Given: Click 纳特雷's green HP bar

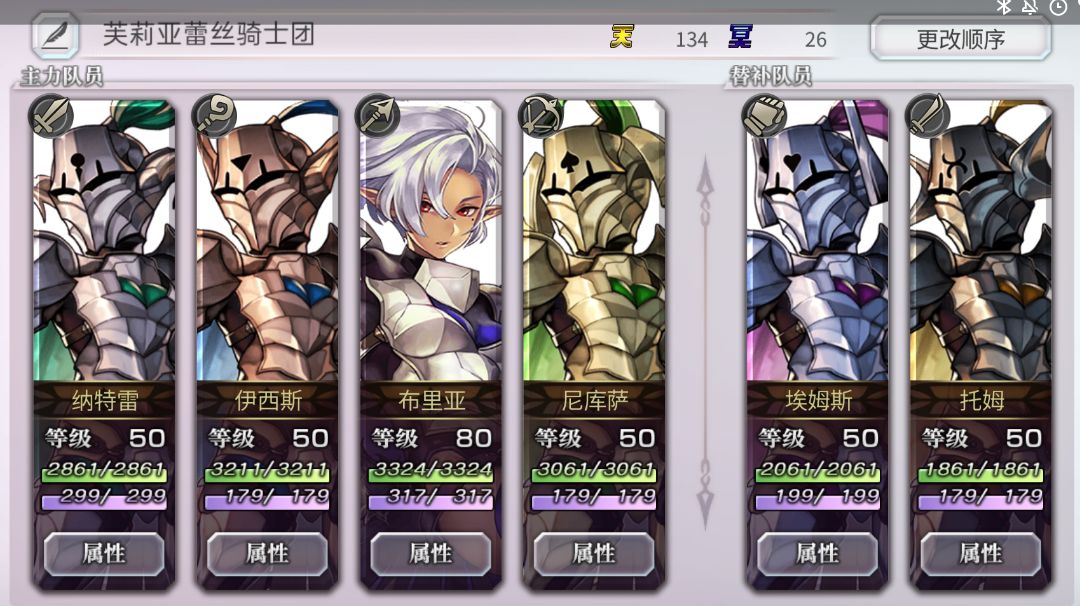Looking at the screenshot, I should pyautogui.click(x=104, y=470).
